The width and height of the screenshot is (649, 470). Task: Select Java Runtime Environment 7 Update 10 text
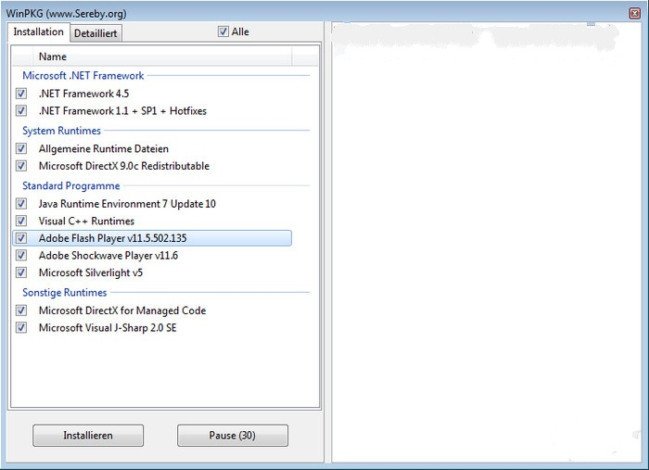click(127, 204)
